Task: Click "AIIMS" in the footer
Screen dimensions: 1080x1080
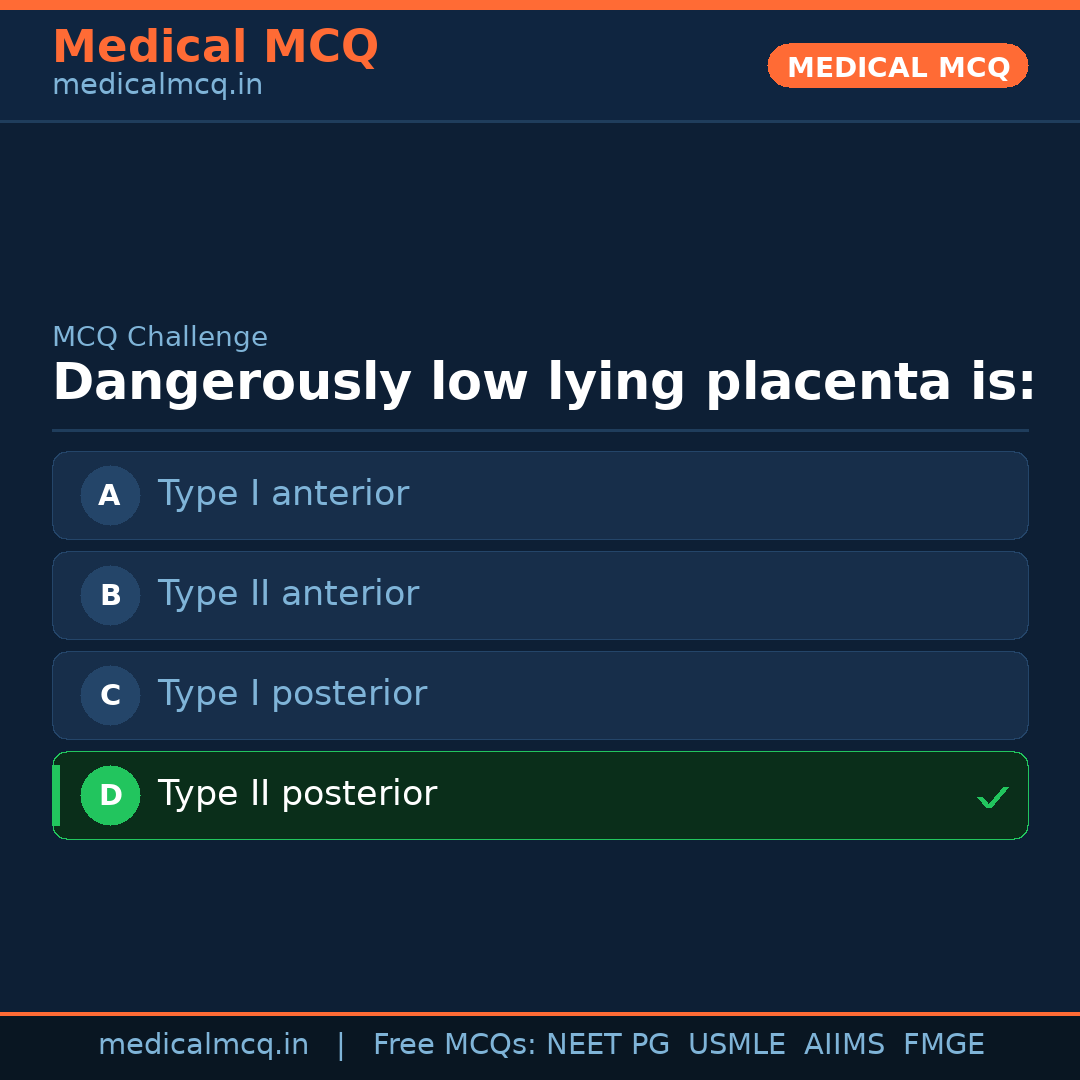Action: pos(844,1045)
